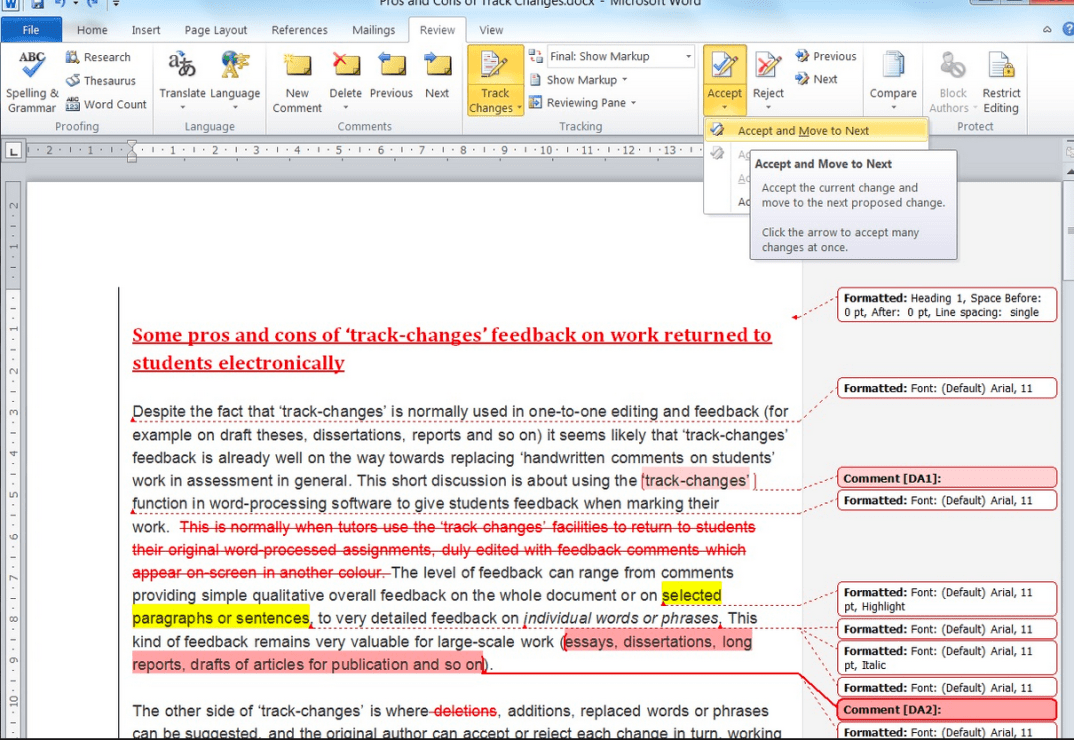1074x740 pixels.
Task: Click the Restrict Editing icon
Action: coord(1000,68)
